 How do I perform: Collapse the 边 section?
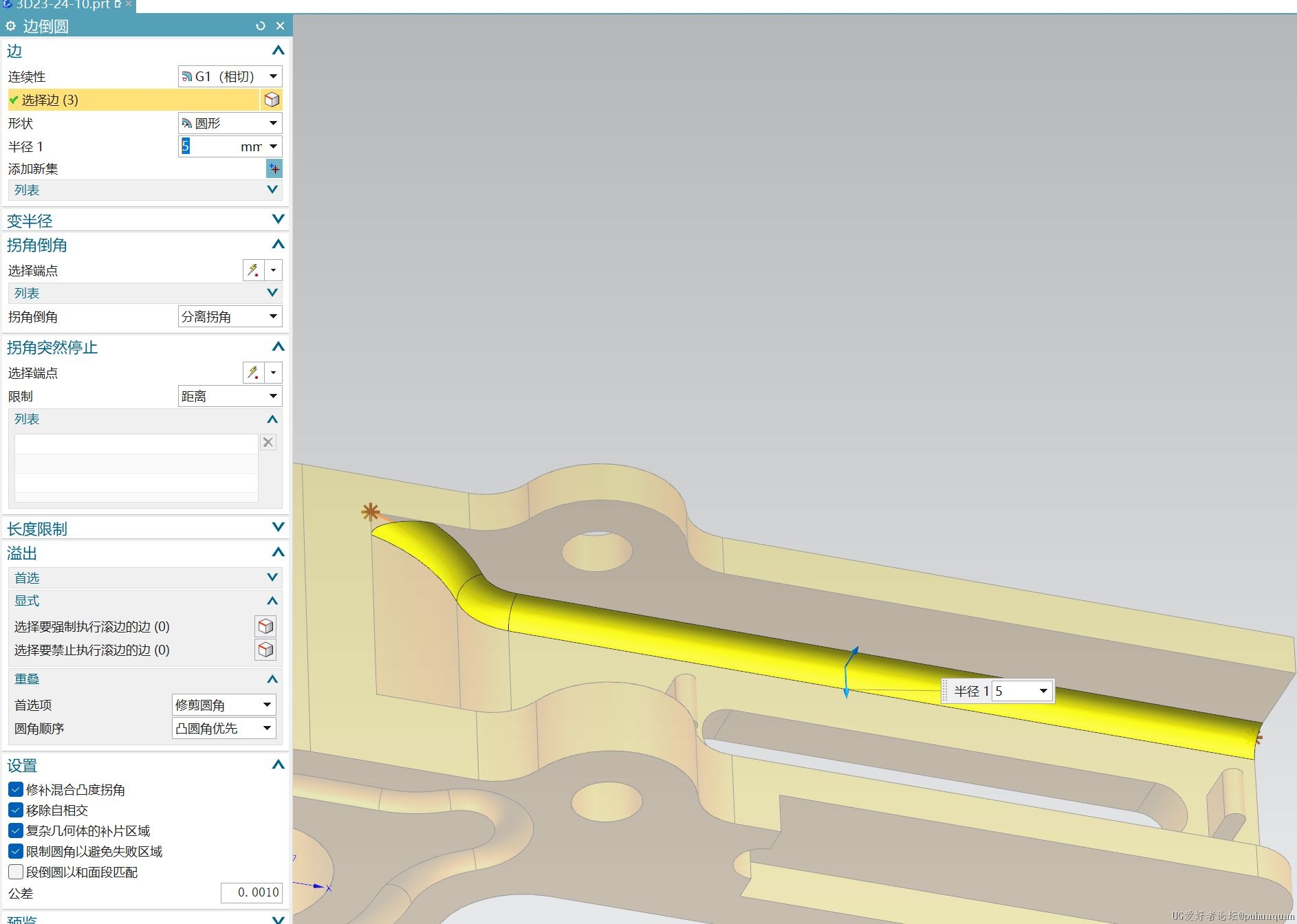click(278, 50)
